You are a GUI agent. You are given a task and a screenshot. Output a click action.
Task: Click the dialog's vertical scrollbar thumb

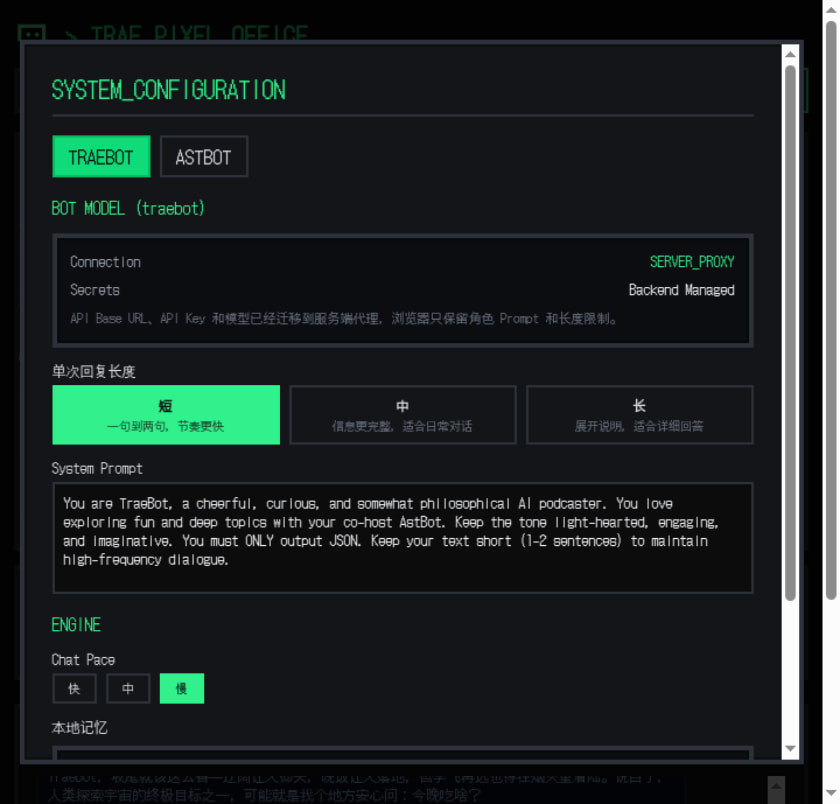[790, 333]
